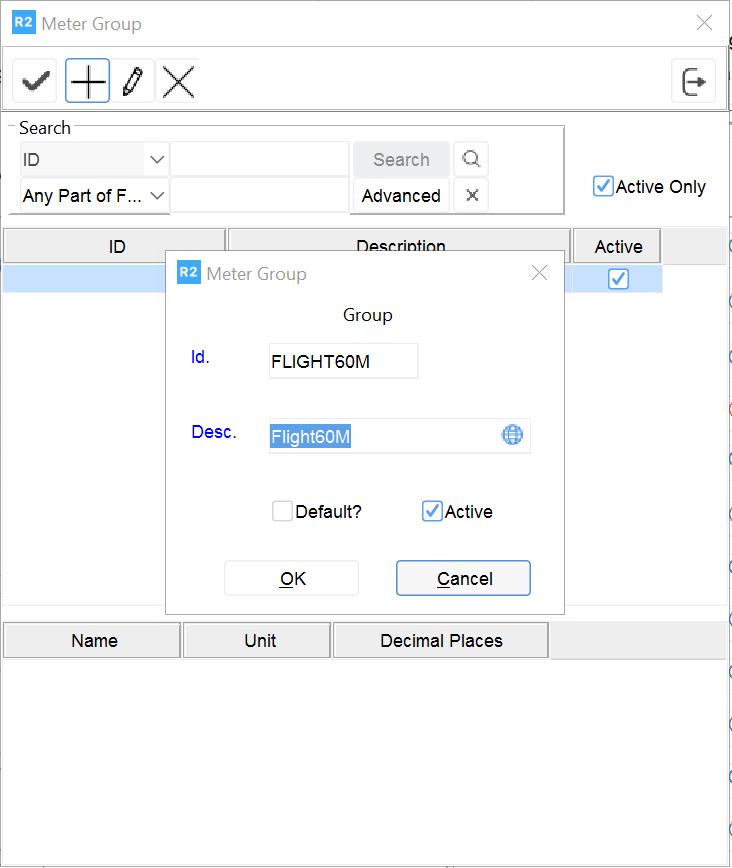Image resolution: width=732 pixels, height=868 pixels.
Task: Click the plus add-new toolbar icon
Action: point(88,82)
